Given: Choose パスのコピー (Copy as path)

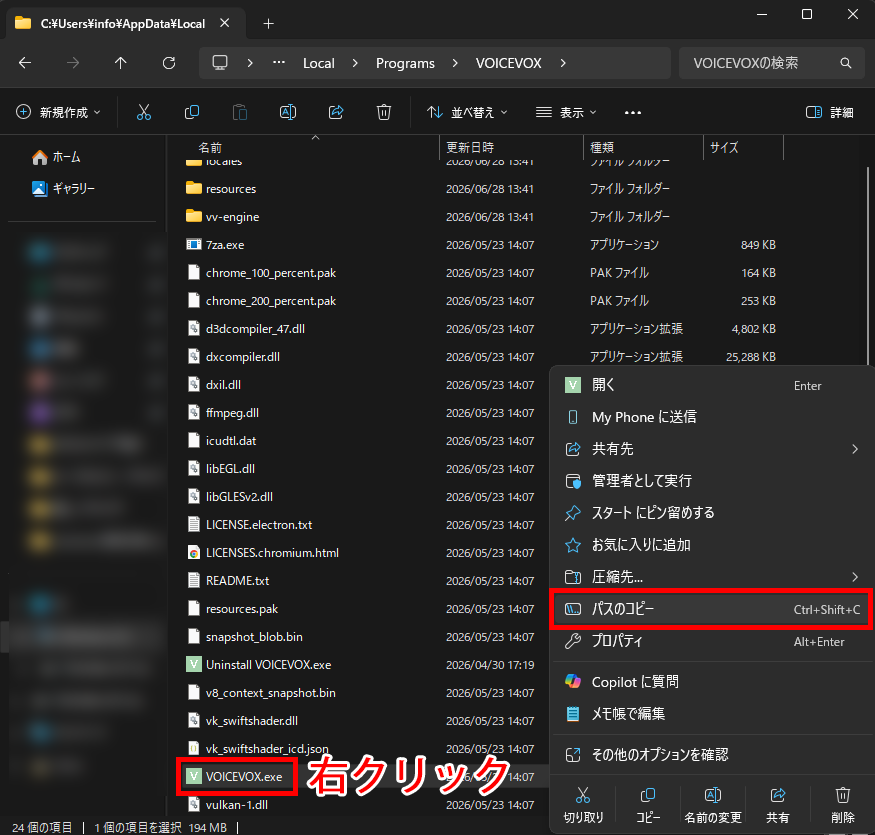Looking at the screenshot, I should click(711, 609).
